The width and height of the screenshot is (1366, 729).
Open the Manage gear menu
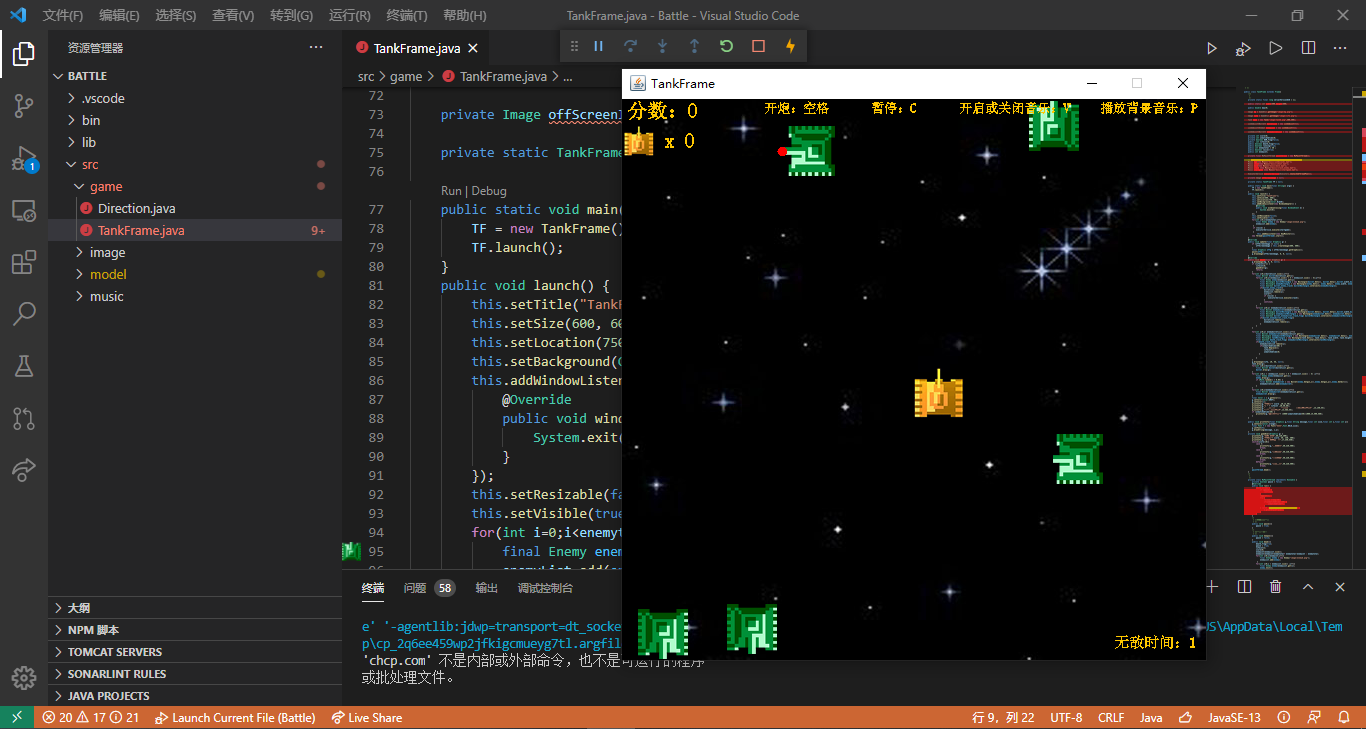tap(24, 677)
